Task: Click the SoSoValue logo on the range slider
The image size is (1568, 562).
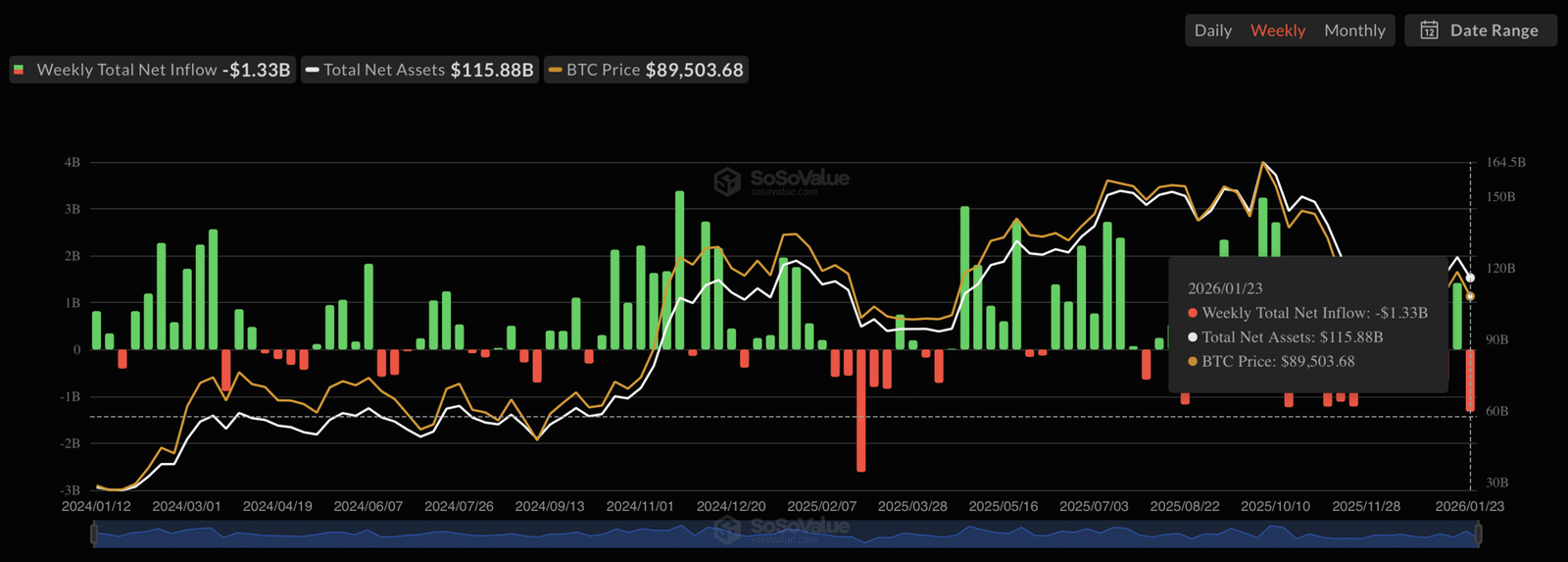Action: (x=727, y=530)
